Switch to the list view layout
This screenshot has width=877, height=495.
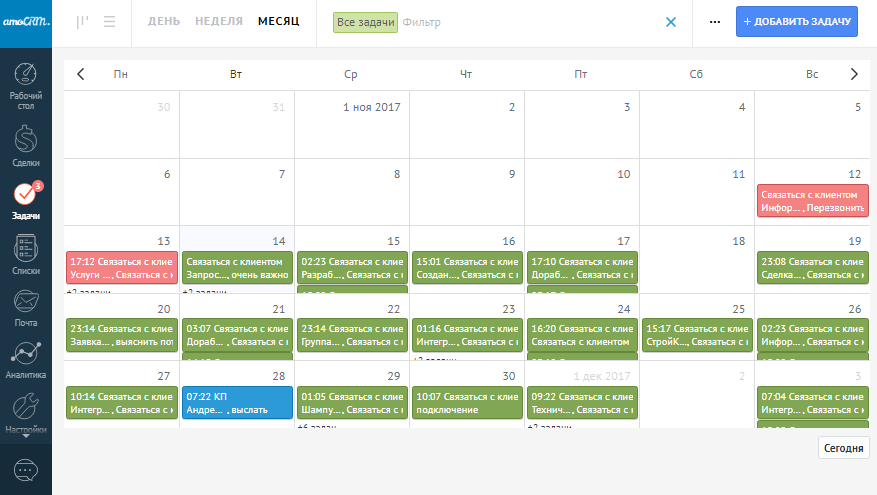pos(109,22)
